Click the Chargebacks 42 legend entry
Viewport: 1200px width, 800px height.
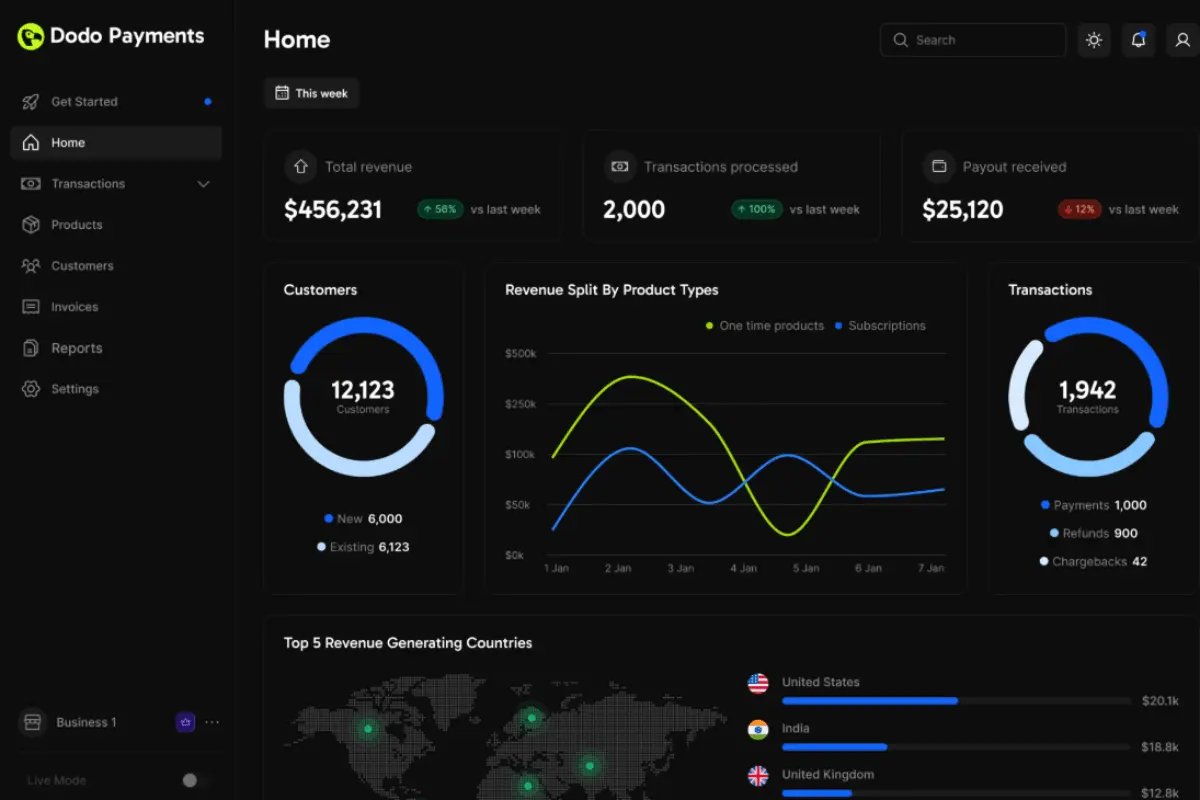tap(1093, 562)
